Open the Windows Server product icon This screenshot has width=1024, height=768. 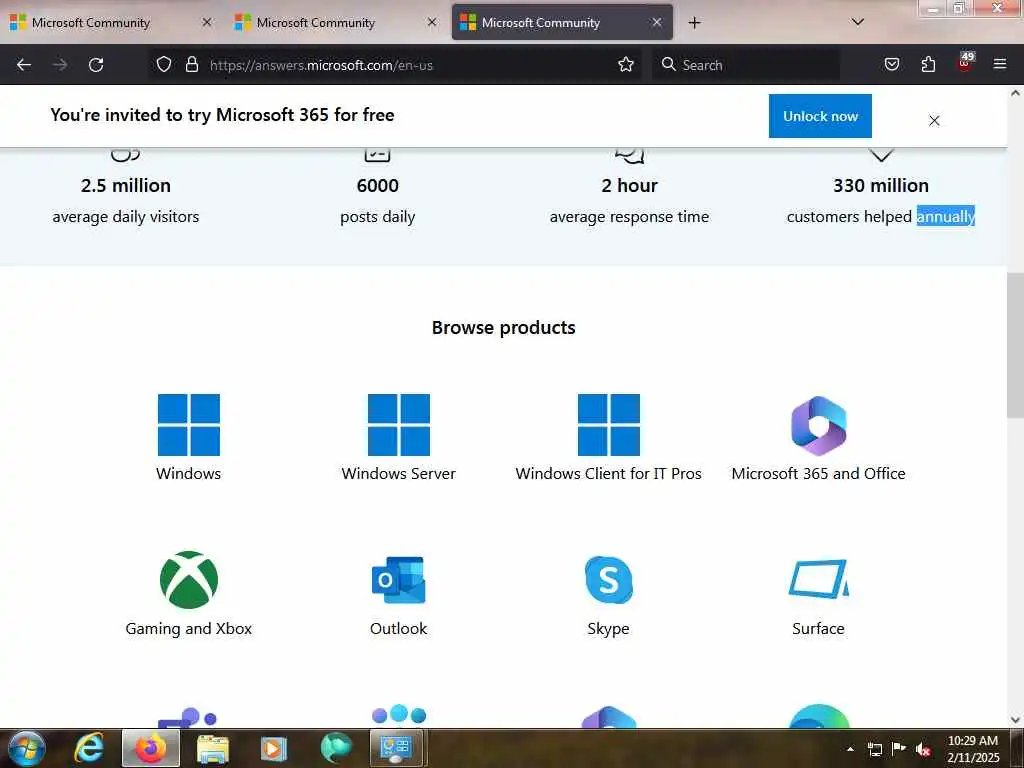click(398, 424)
